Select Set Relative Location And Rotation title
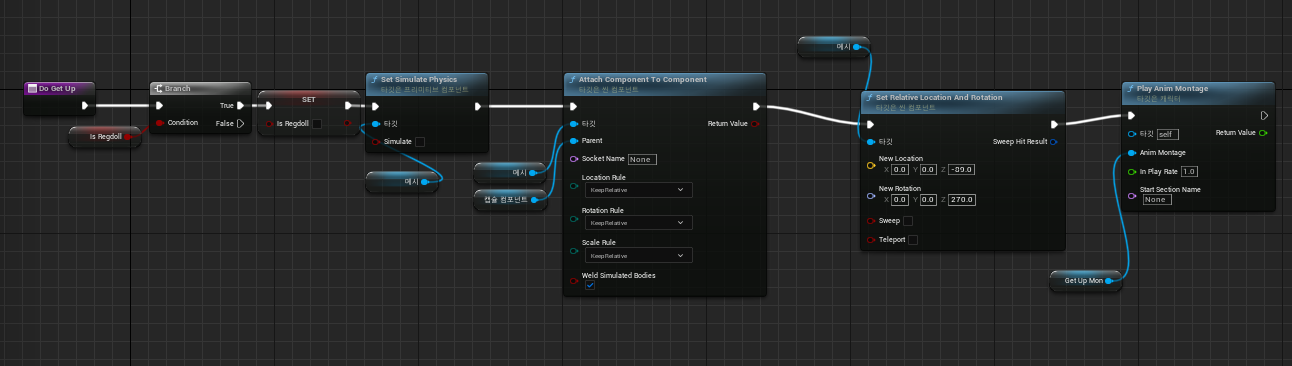1292x366 pixels. coord(938,97)
